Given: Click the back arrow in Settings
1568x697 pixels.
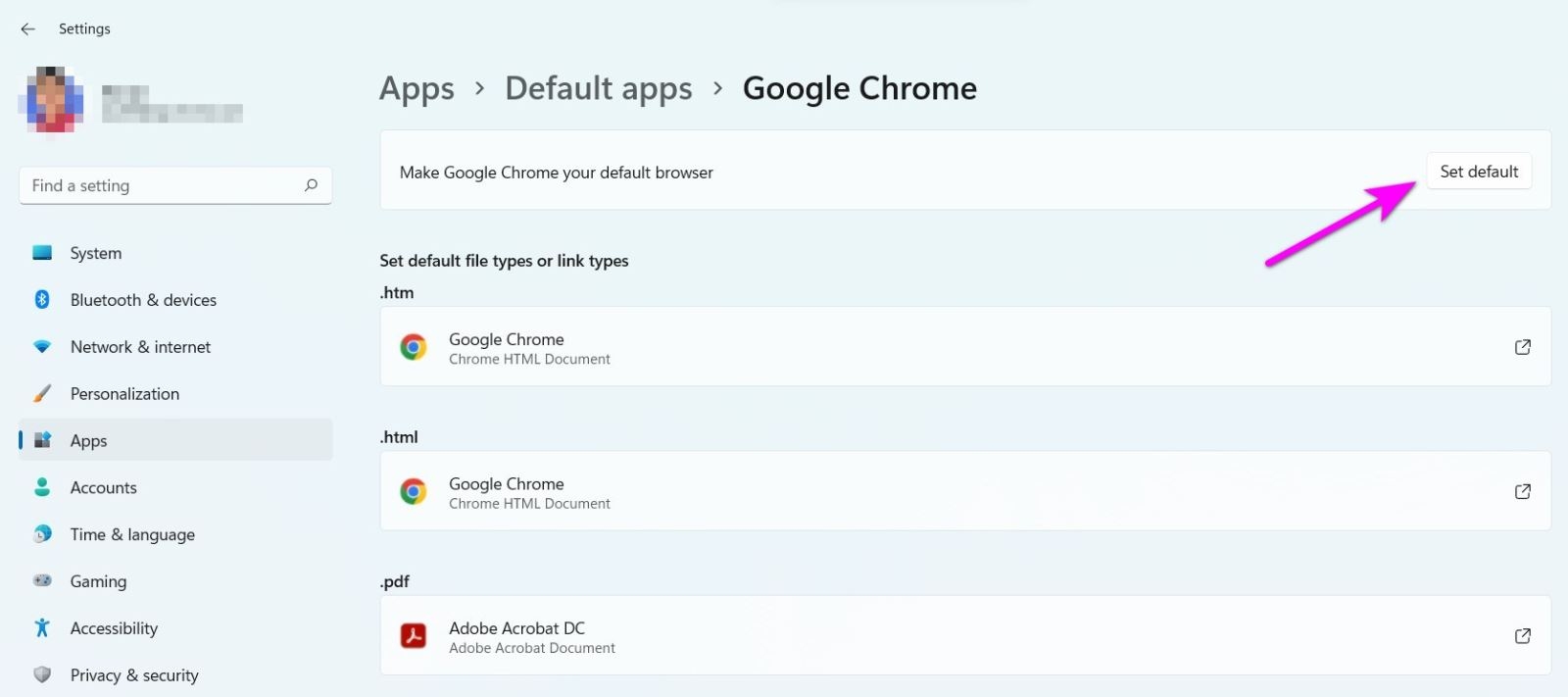Looking at the screenshot, I should (27, 29).
